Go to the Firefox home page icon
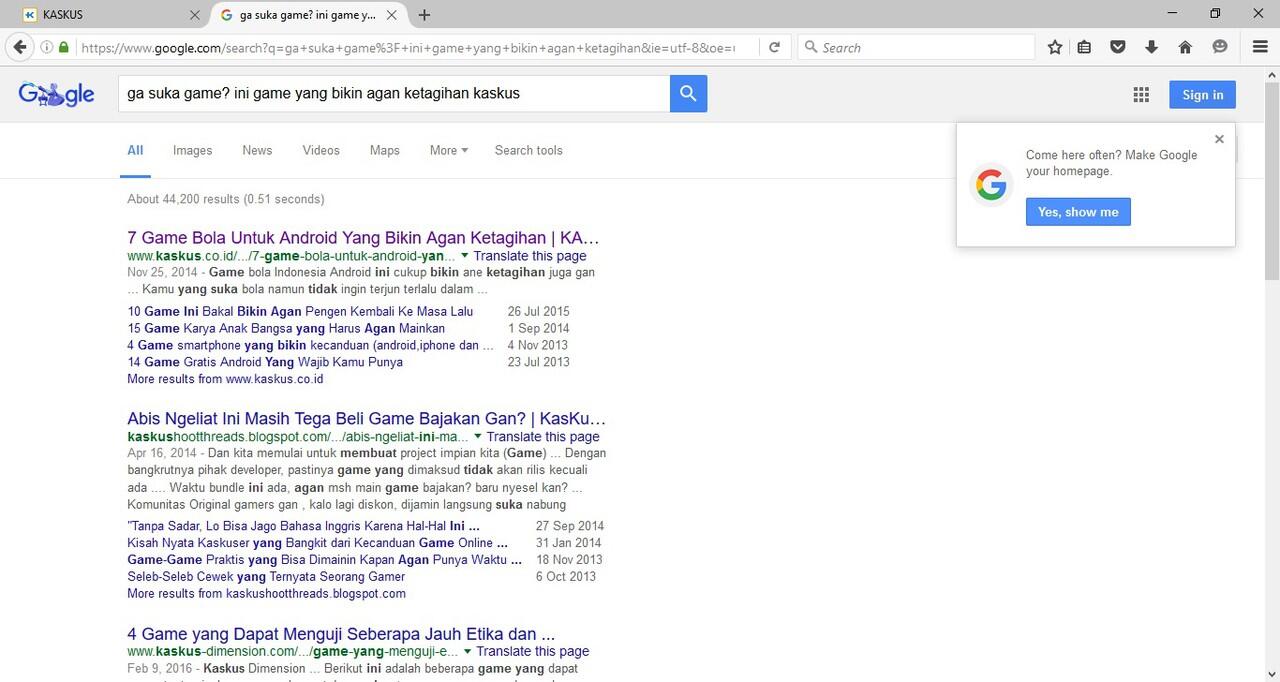 (x=1185, y=47)
